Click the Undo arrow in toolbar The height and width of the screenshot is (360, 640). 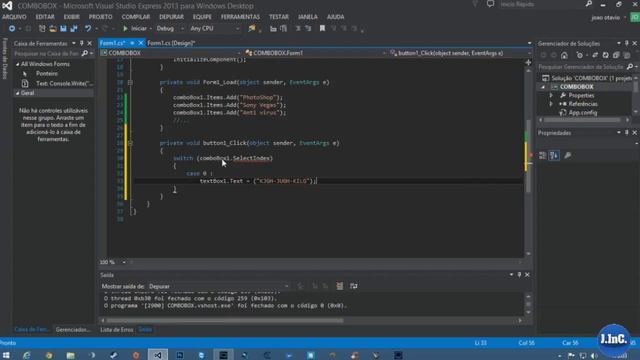coord(88,29)
